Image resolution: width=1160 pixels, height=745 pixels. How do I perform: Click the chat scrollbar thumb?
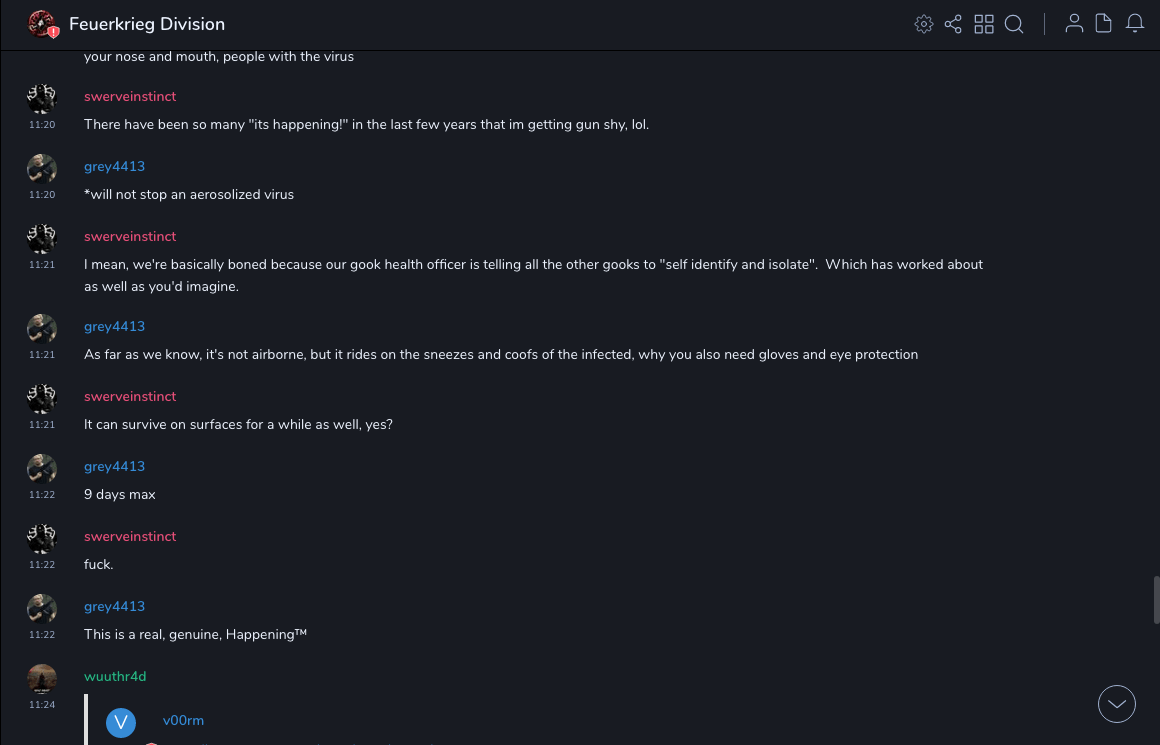pos(1156,600)
